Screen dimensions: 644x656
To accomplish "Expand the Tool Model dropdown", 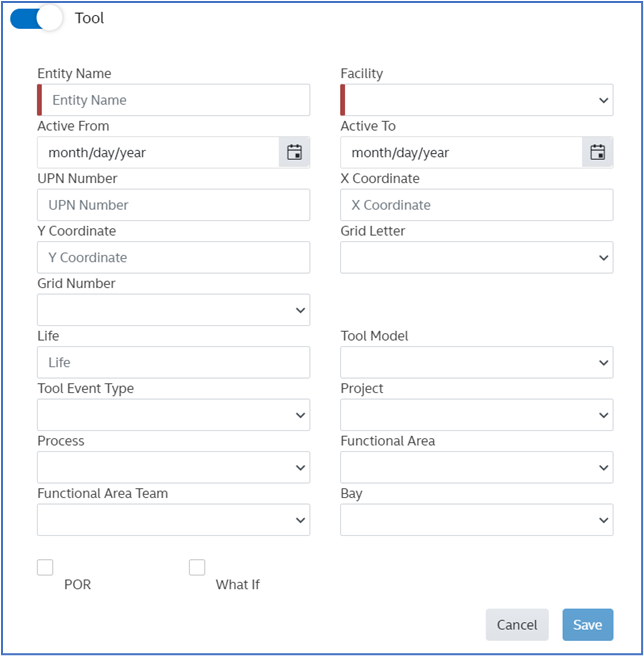I will (x=477, y=362).
